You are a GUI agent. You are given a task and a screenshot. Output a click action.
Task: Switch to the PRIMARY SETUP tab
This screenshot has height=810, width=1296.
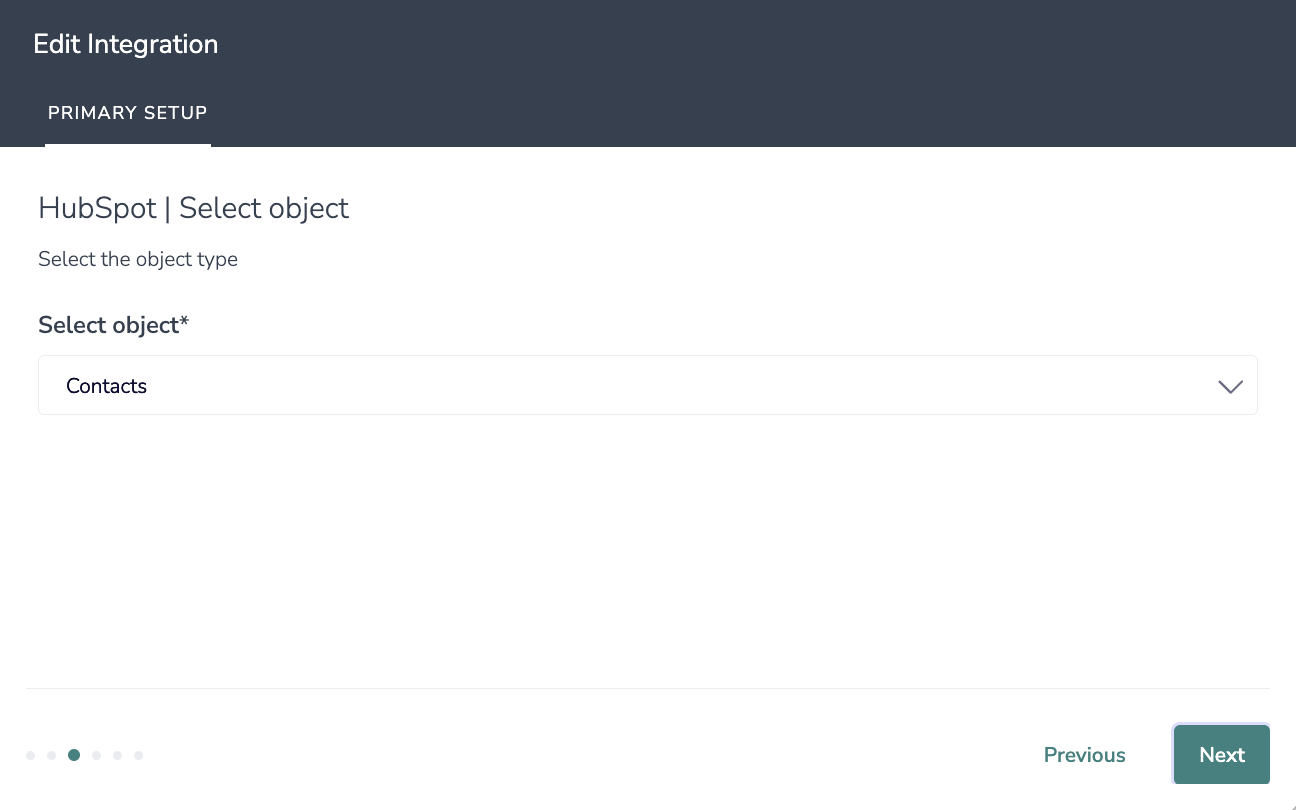coord(128,113)
